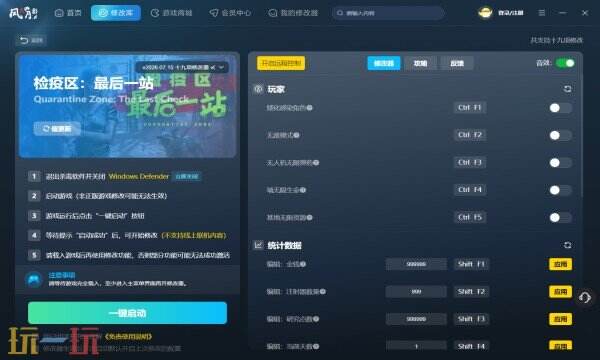Apply the Shift F3 edit value
Viewport: 600px width, 360px height.
click(561, 319)
